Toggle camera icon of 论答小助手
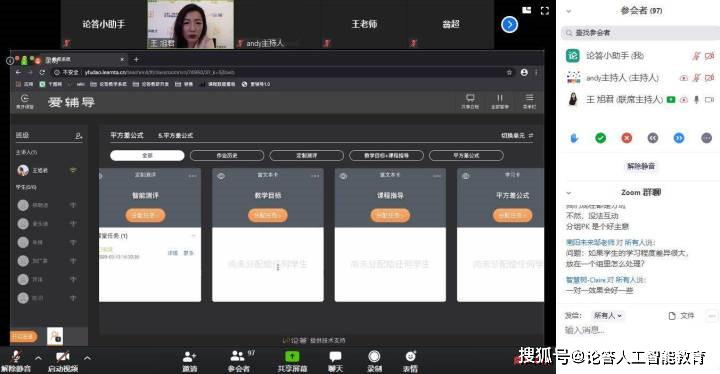 pyautogui.click(x=709, y=56)
